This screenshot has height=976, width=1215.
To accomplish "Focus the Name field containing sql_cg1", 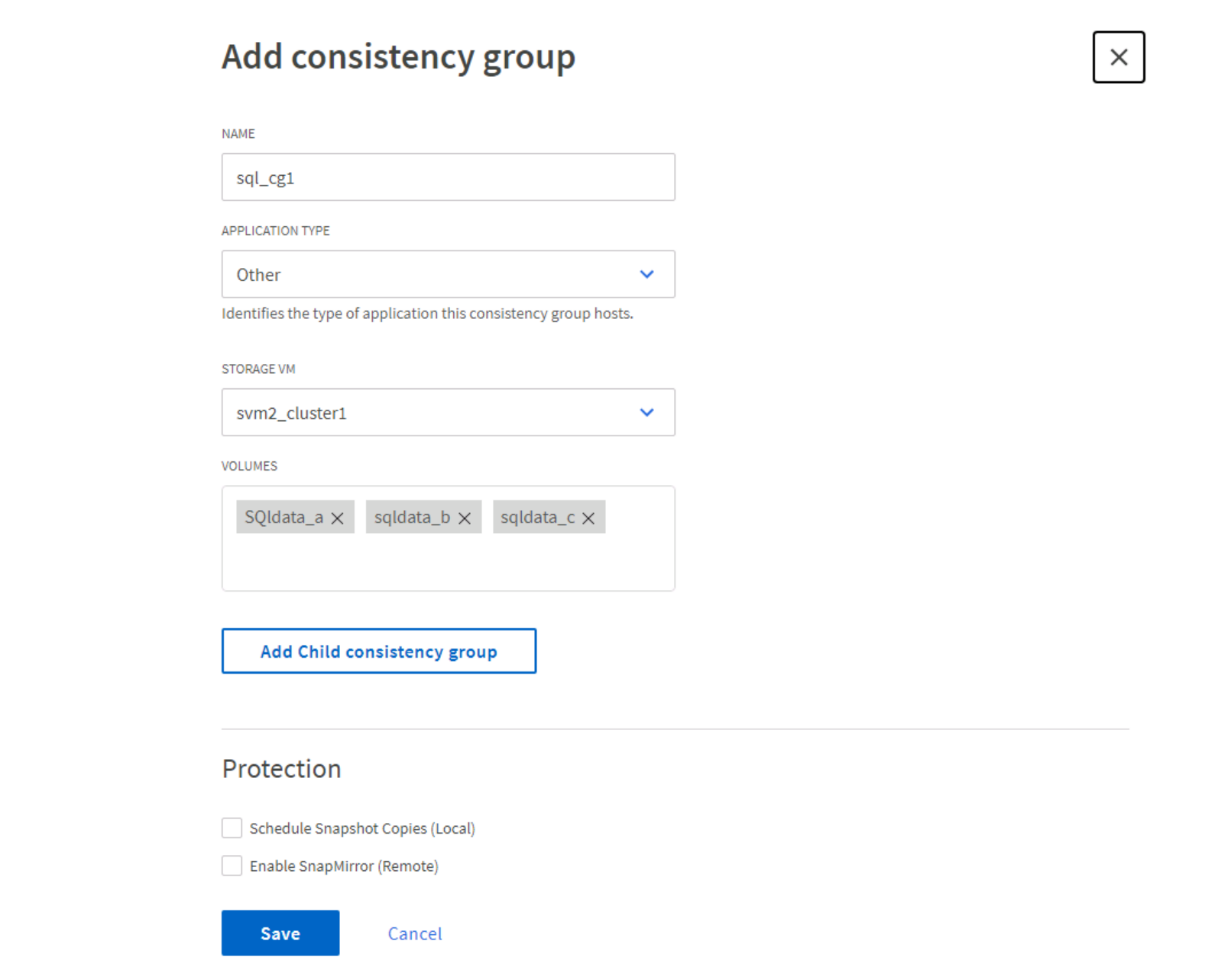I will point(448,177).
